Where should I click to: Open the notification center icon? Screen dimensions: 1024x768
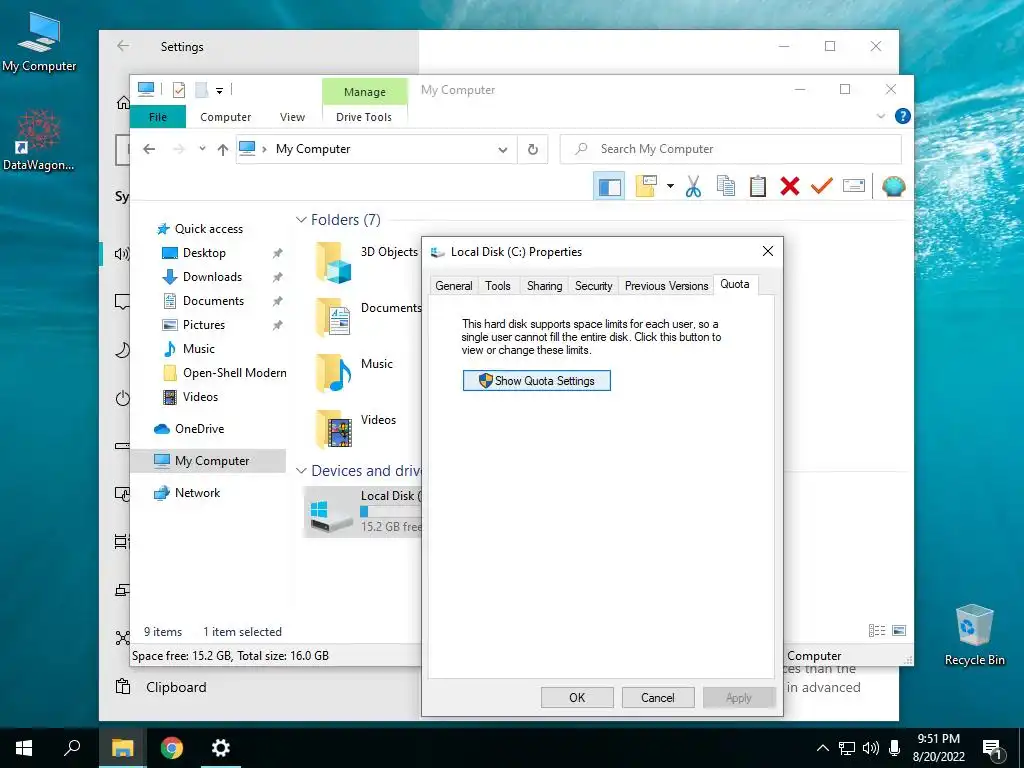click(991, 750)
